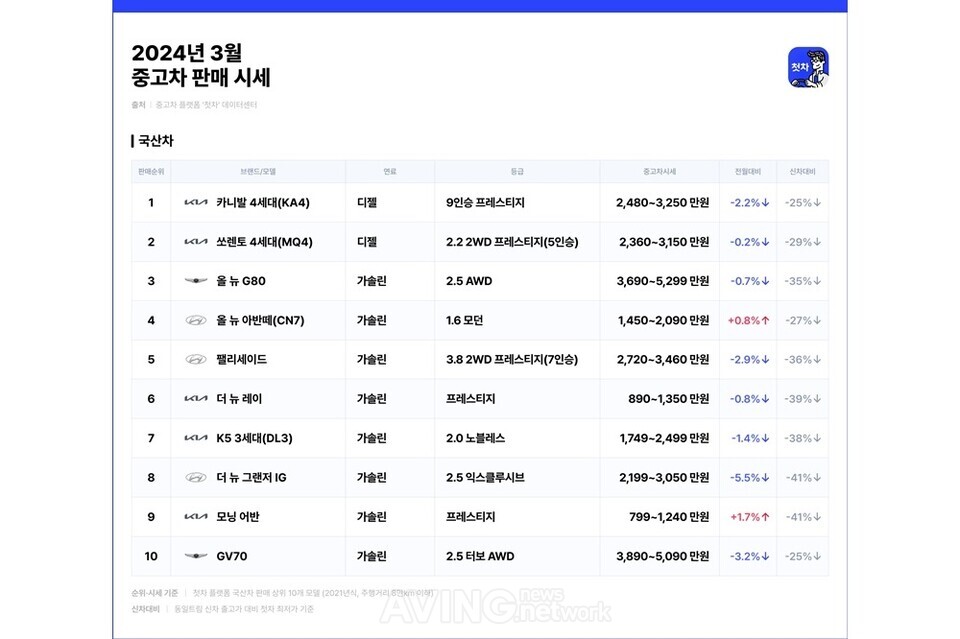This screenshot has height=639, width=960.
Task: Click price 3,890~5,090 만원
Action: click(663, 556)
